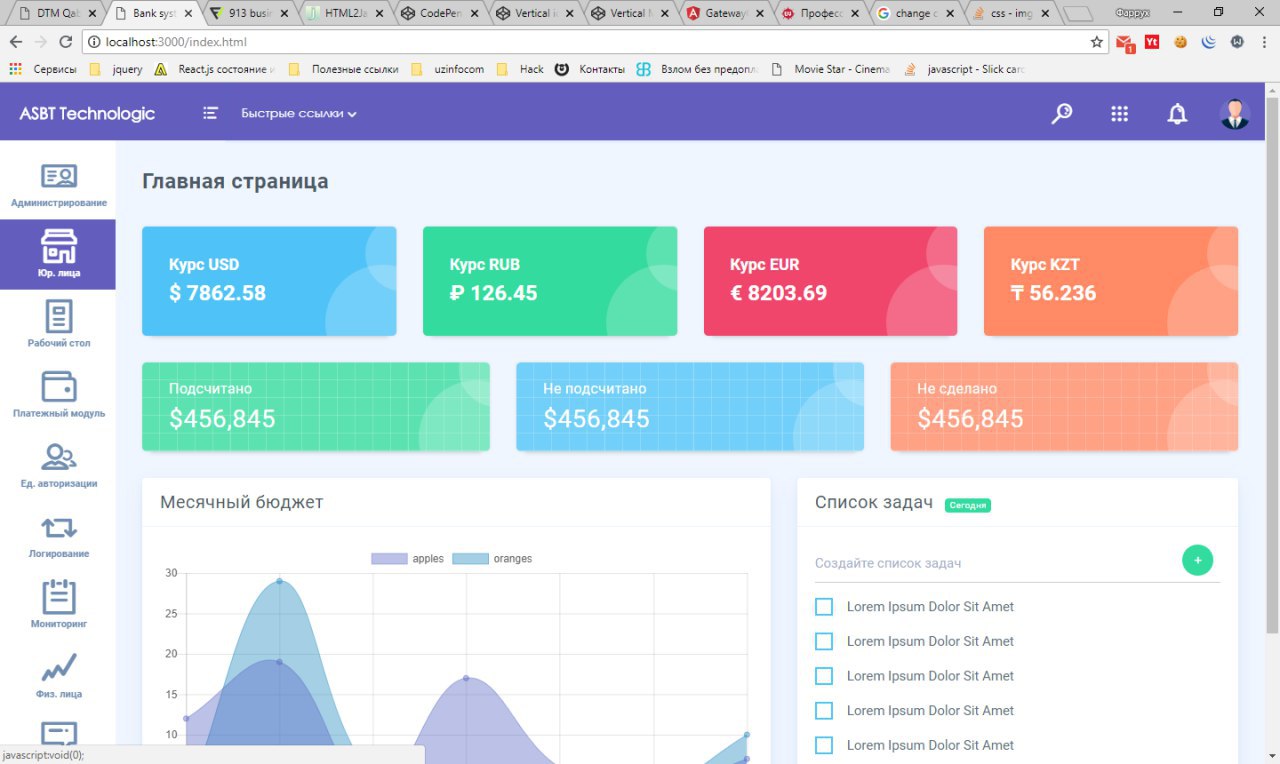Open the jquery bookmark folder
Screen dimensions: 1280x764
click(x=116, y=69)
